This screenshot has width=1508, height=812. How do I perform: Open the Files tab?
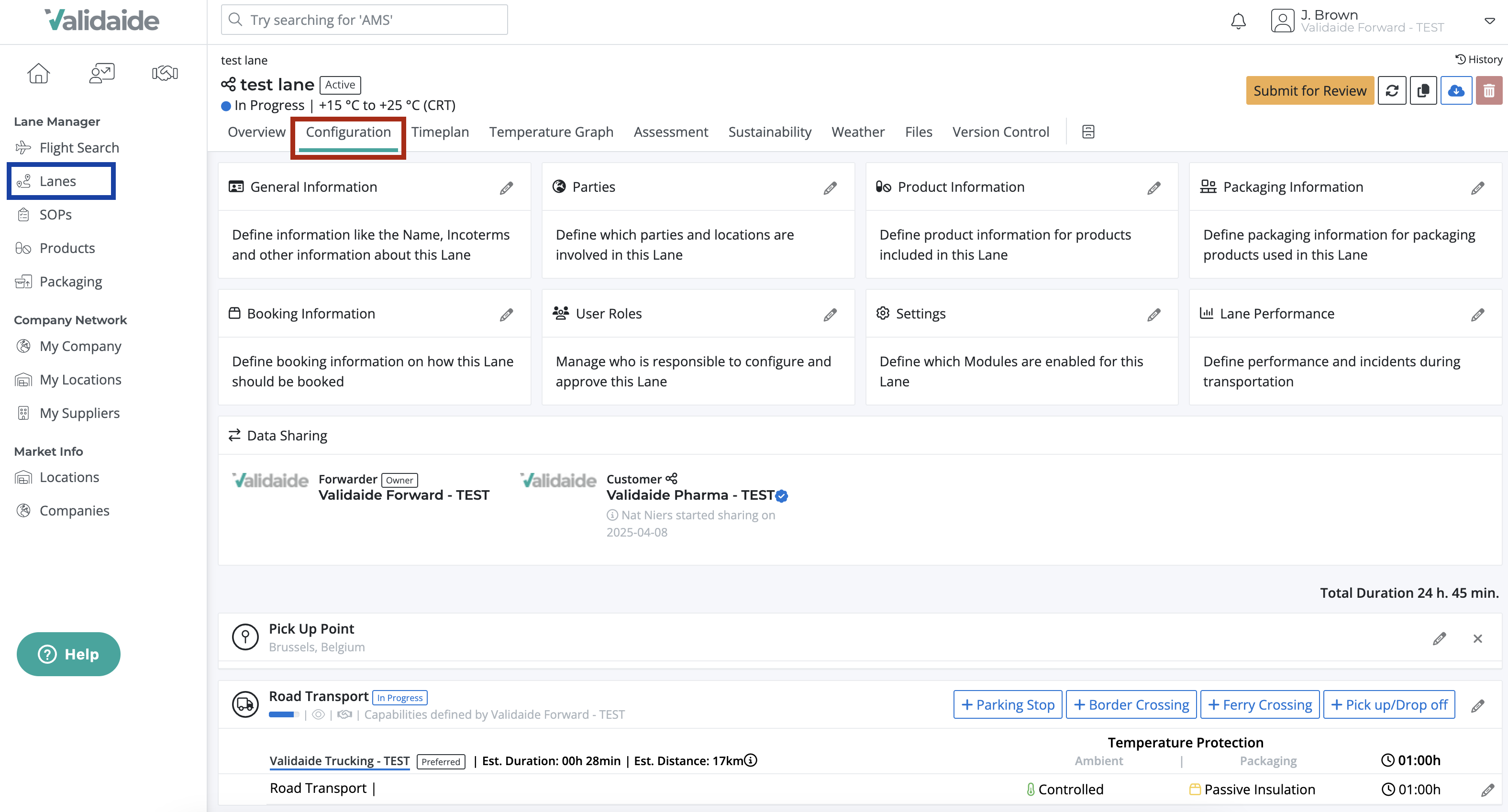(918, 132)
